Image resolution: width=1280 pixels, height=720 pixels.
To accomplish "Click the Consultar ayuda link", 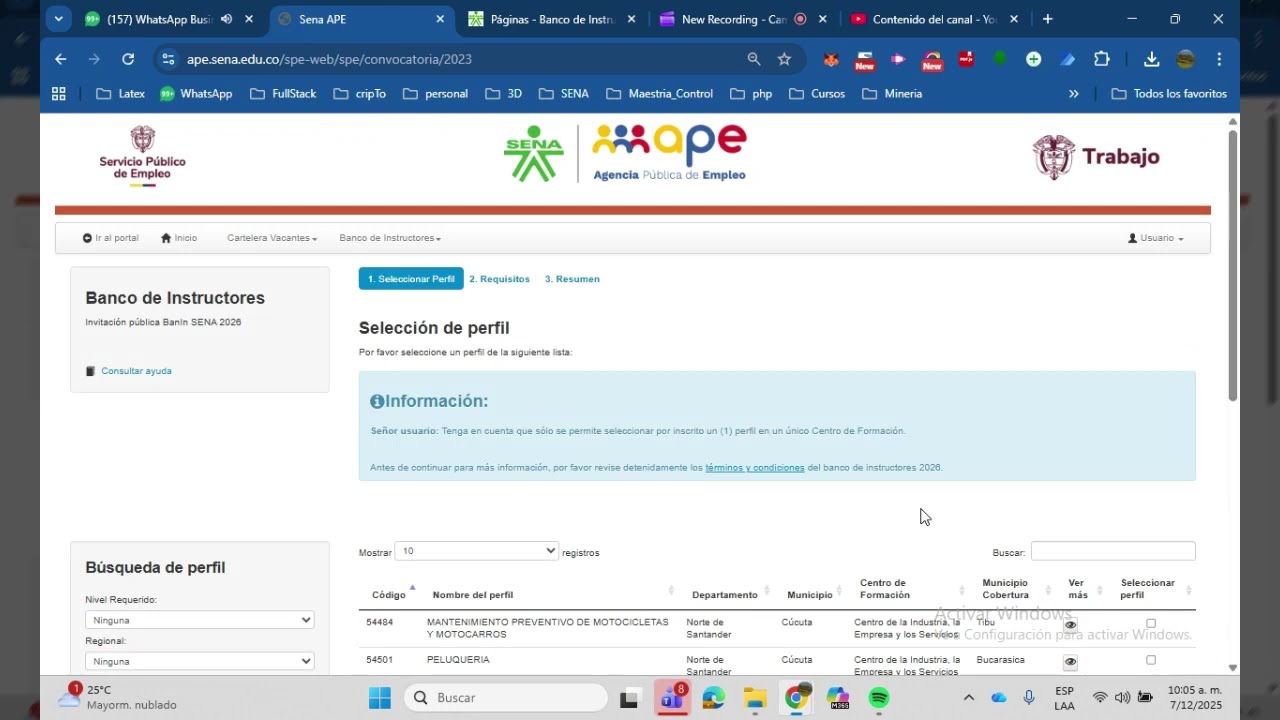I will (136, 371).
